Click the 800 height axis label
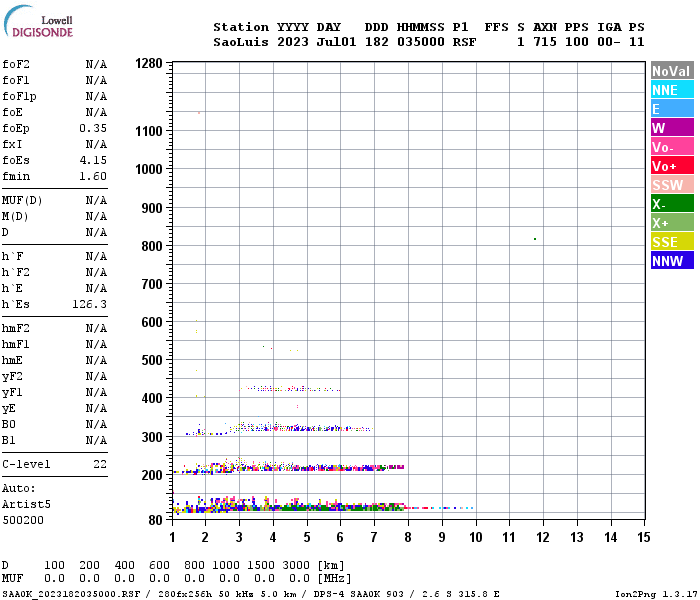Viewport: 700px width, 600px height. click(x=152, y=246)
